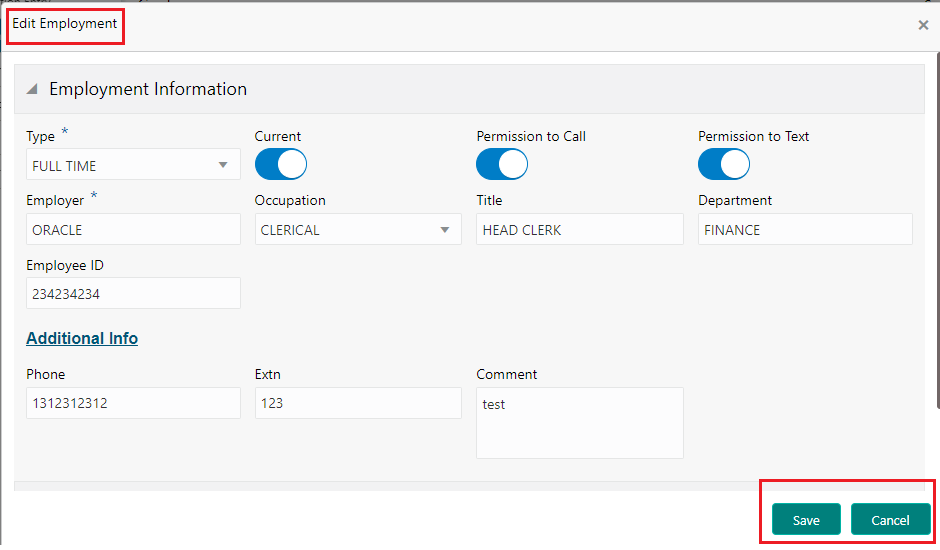This screenshot has height=550, width=940.
Task: Click the Save button
Action: (806, 520)
